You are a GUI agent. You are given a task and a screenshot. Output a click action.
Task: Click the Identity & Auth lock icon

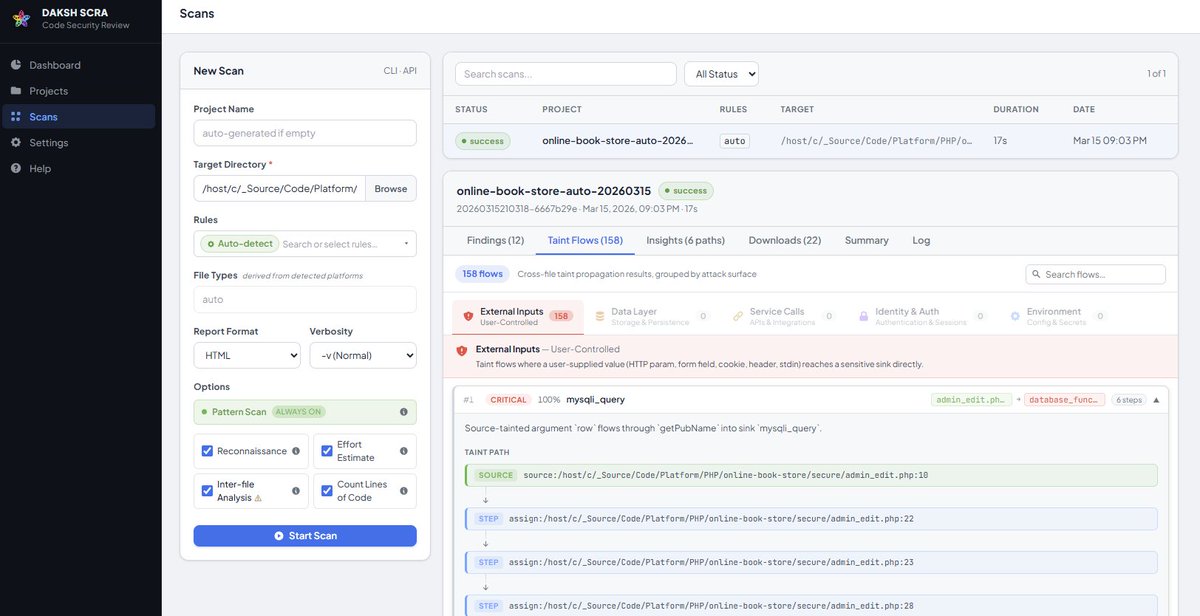tap(864, 316)
